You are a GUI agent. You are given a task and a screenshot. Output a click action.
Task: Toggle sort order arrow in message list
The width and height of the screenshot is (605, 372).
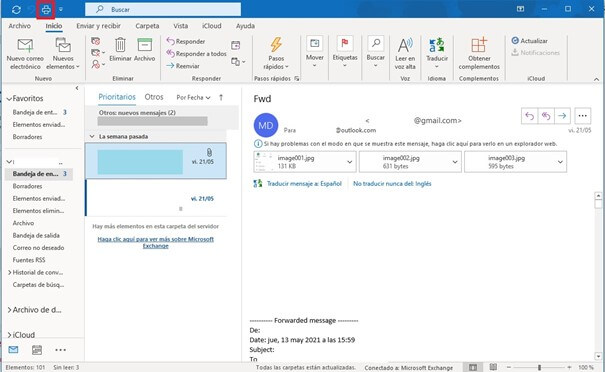click(221, 98)
